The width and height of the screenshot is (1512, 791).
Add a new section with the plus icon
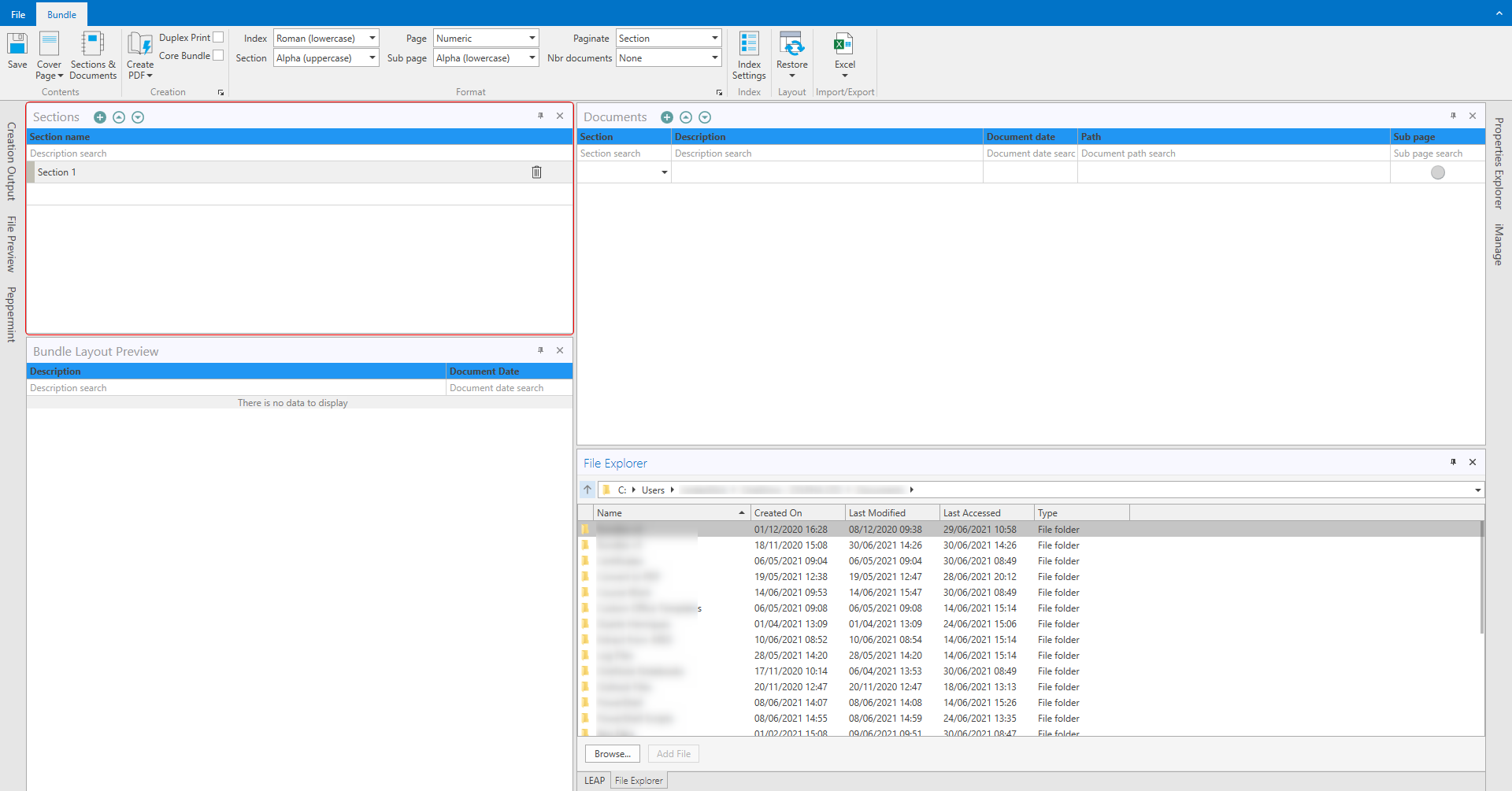click(100, 117)
